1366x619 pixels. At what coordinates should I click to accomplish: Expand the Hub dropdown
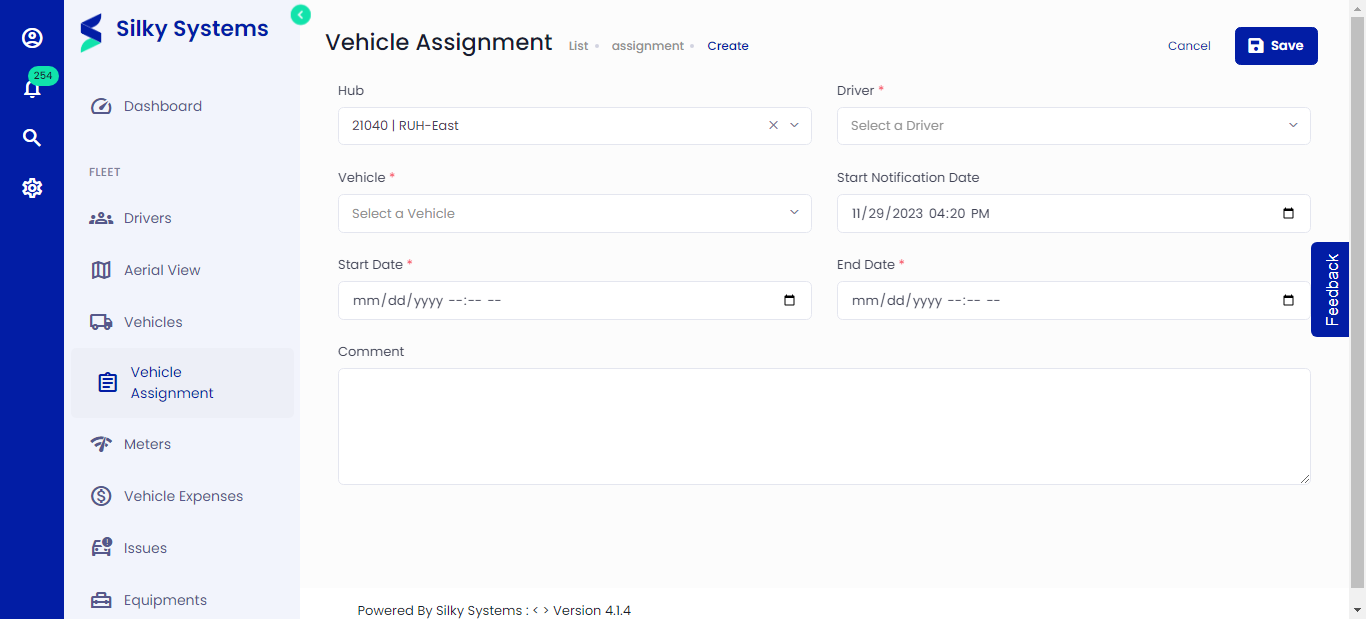(795, 126)
